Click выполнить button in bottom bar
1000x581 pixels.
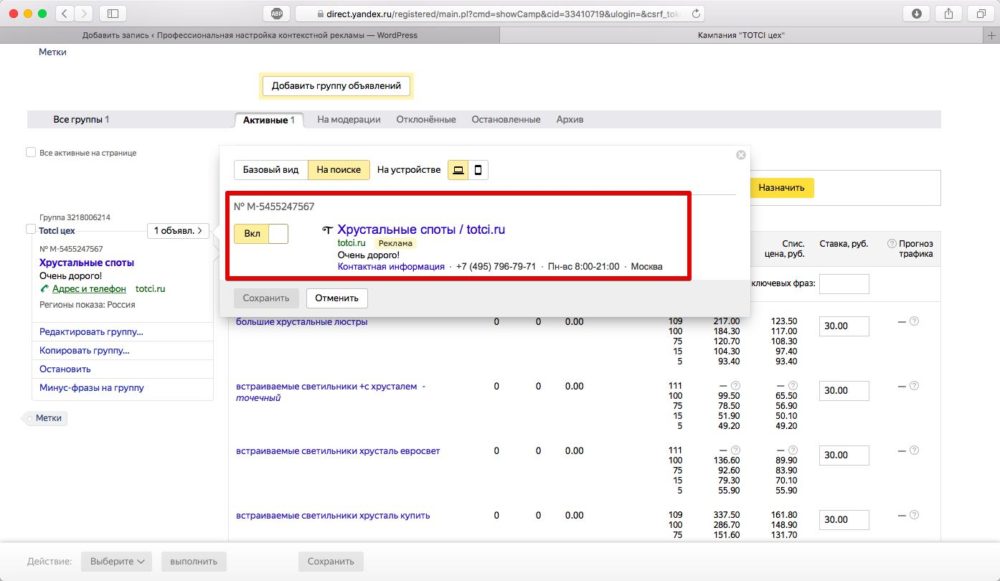pyautogui.click(x=194, y=561)
